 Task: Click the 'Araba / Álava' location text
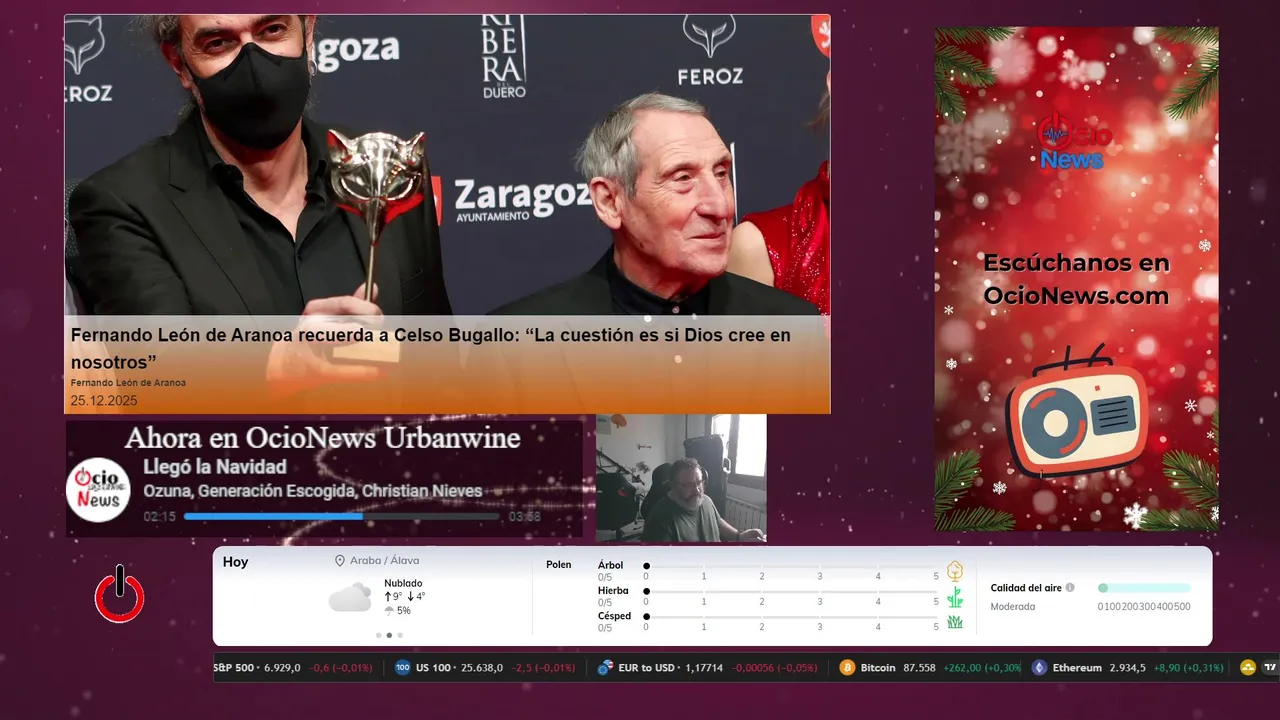click(x=385, y=561)
